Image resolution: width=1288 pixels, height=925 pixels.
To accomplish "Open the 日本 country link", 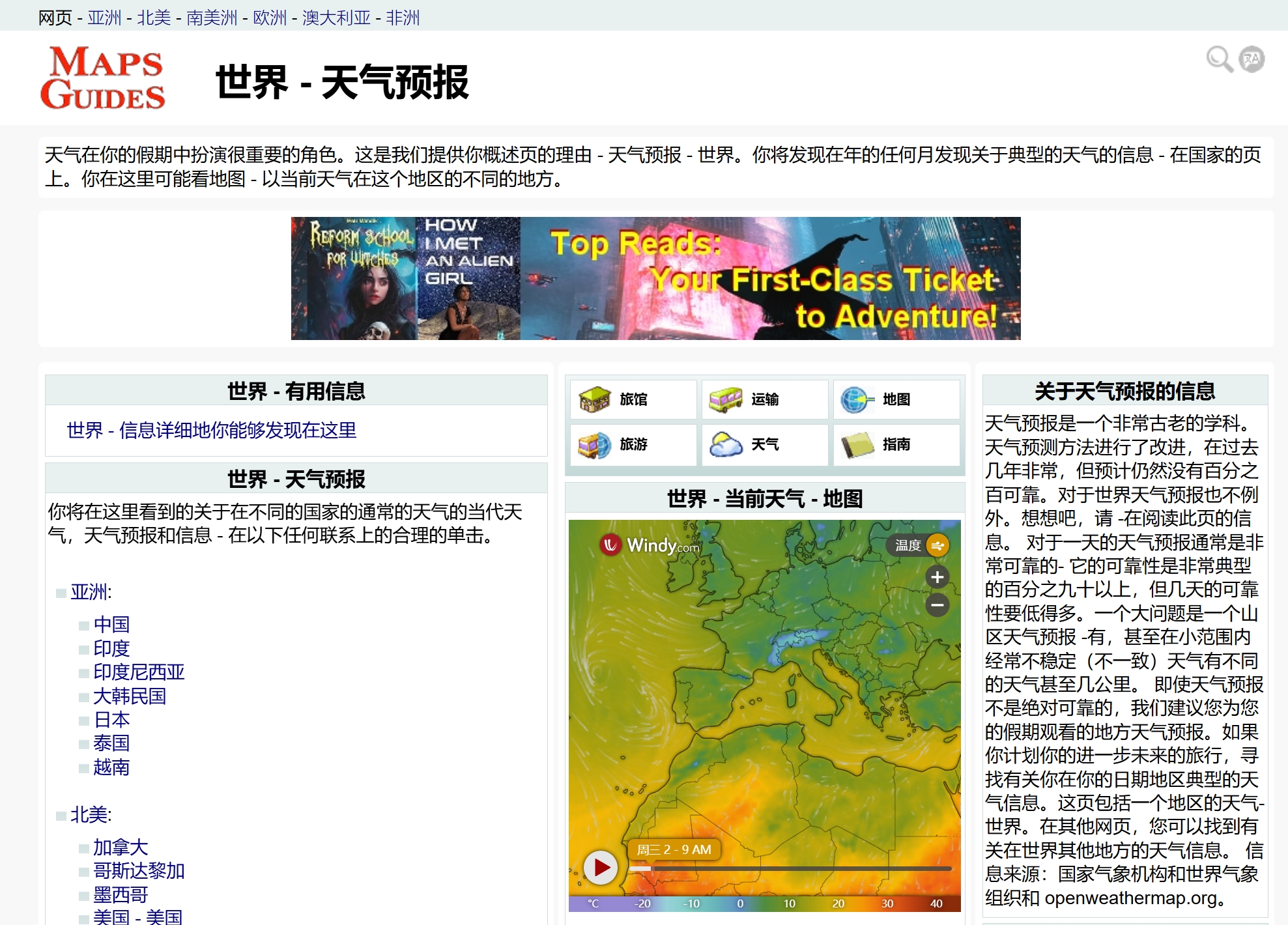I will click(111, 720).
